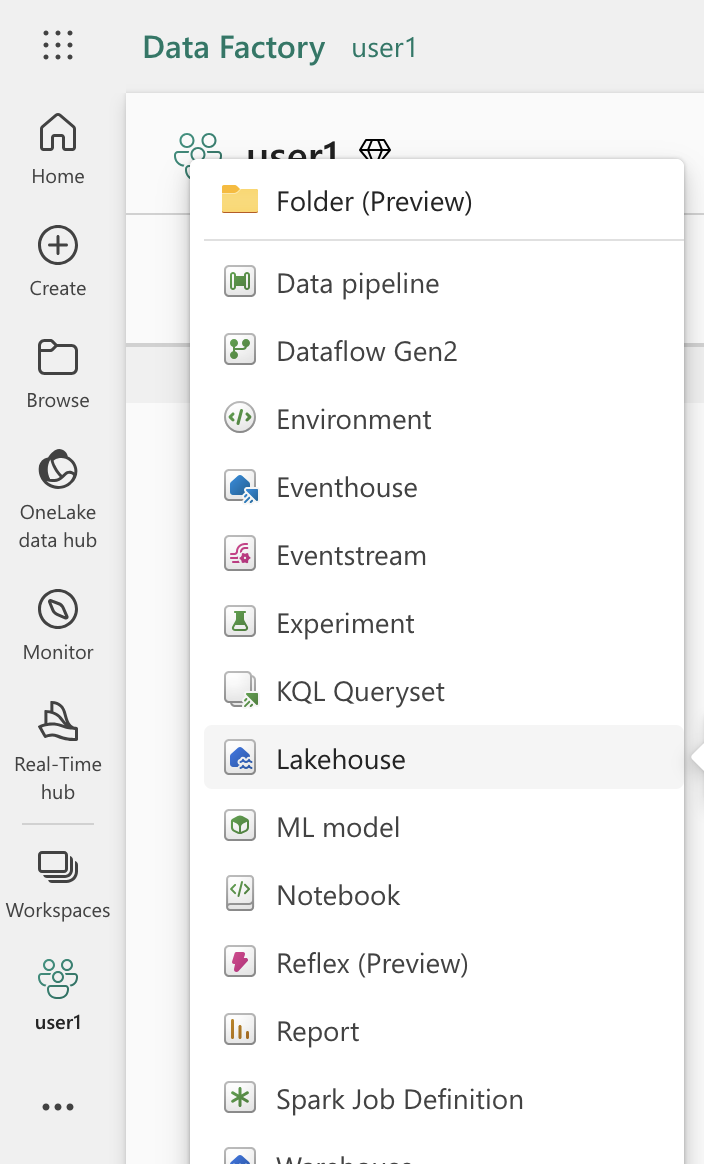Screen dimensions: 704x1164
Task: Select Data pipeline menu item
Action: [444, 284]
